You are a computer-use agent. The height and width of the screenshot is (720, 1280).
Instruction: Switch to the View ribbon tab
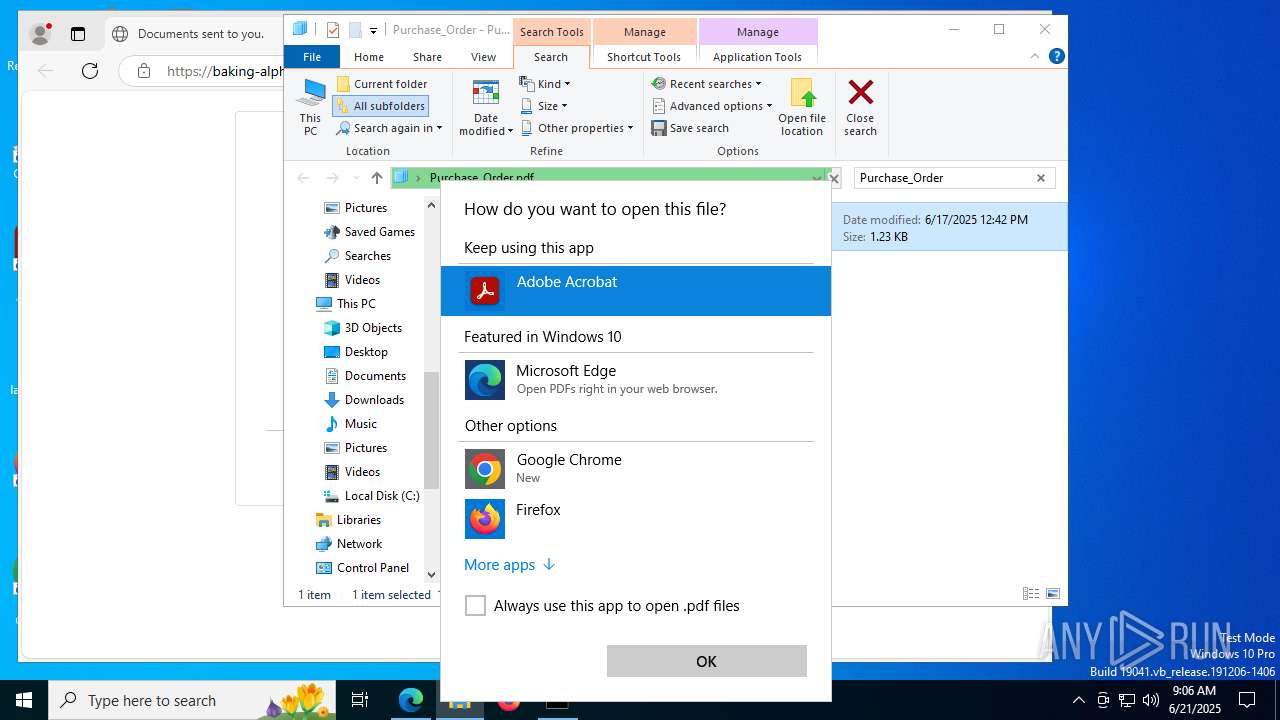[x=483, y=57]
